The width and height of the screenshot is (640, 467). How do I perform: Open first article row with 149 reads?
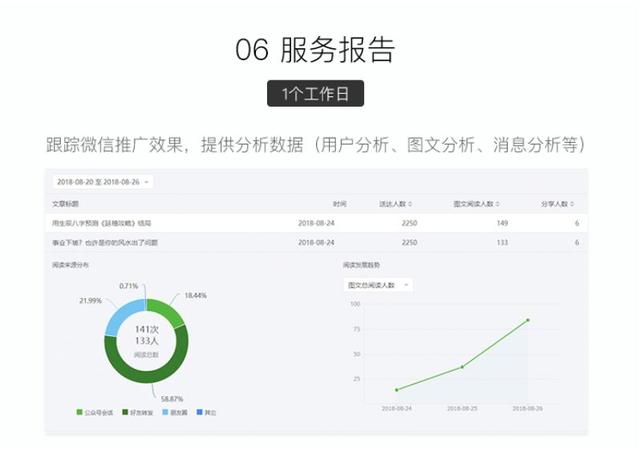[x=316, y=223]
